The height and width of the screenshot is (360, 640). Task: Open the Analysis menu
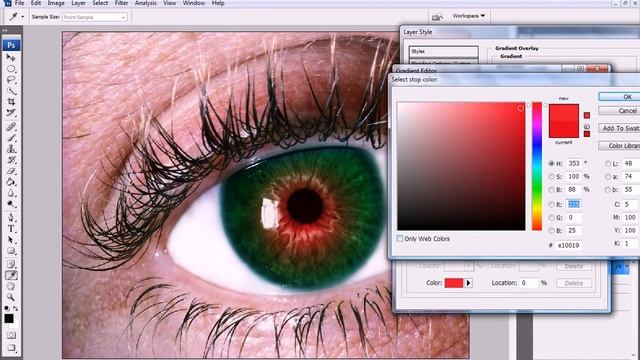145,3
